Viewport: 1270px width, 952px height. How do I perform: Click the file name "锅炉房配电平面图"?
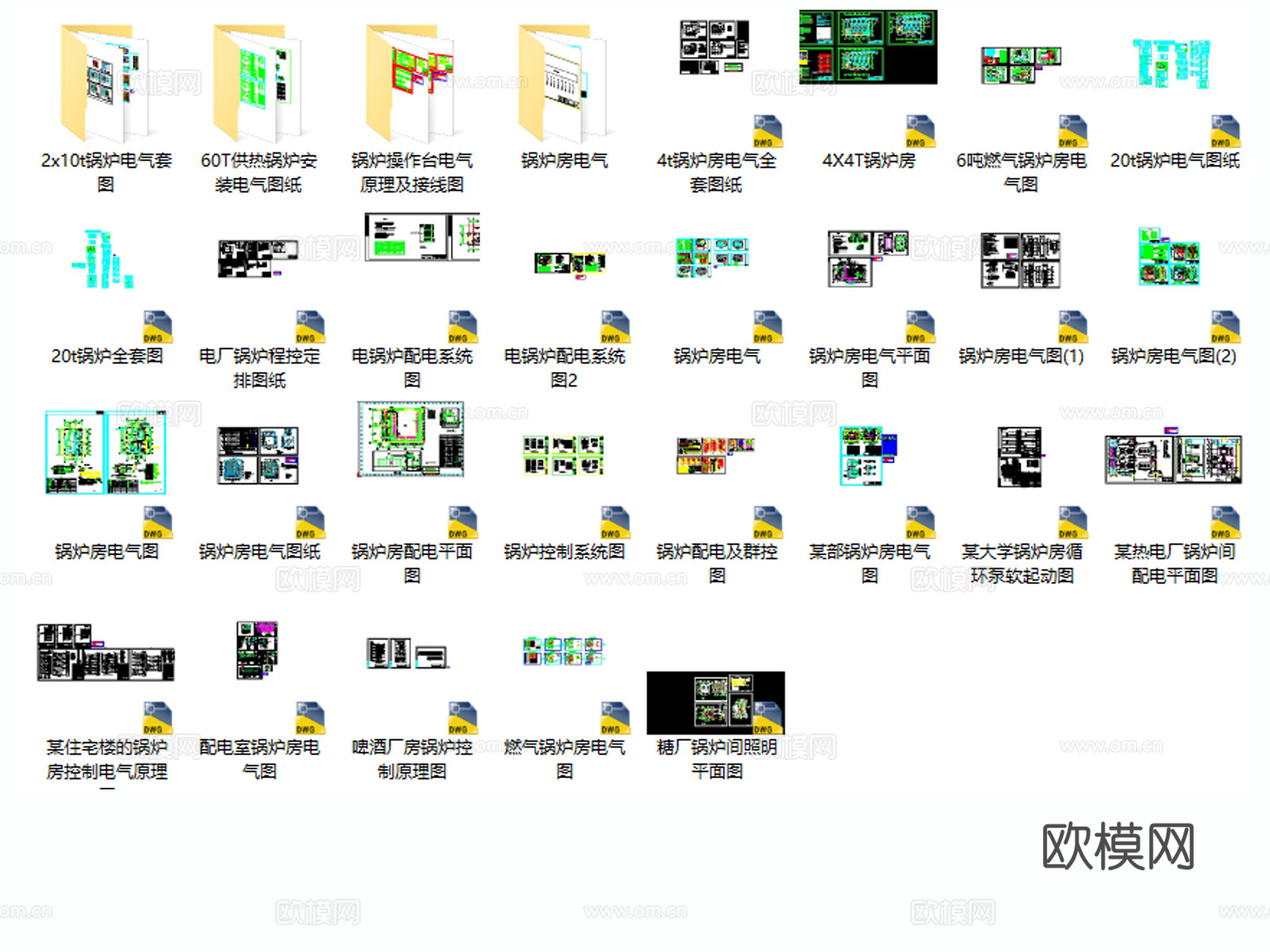pyautogui.click(x=411, y=563)
